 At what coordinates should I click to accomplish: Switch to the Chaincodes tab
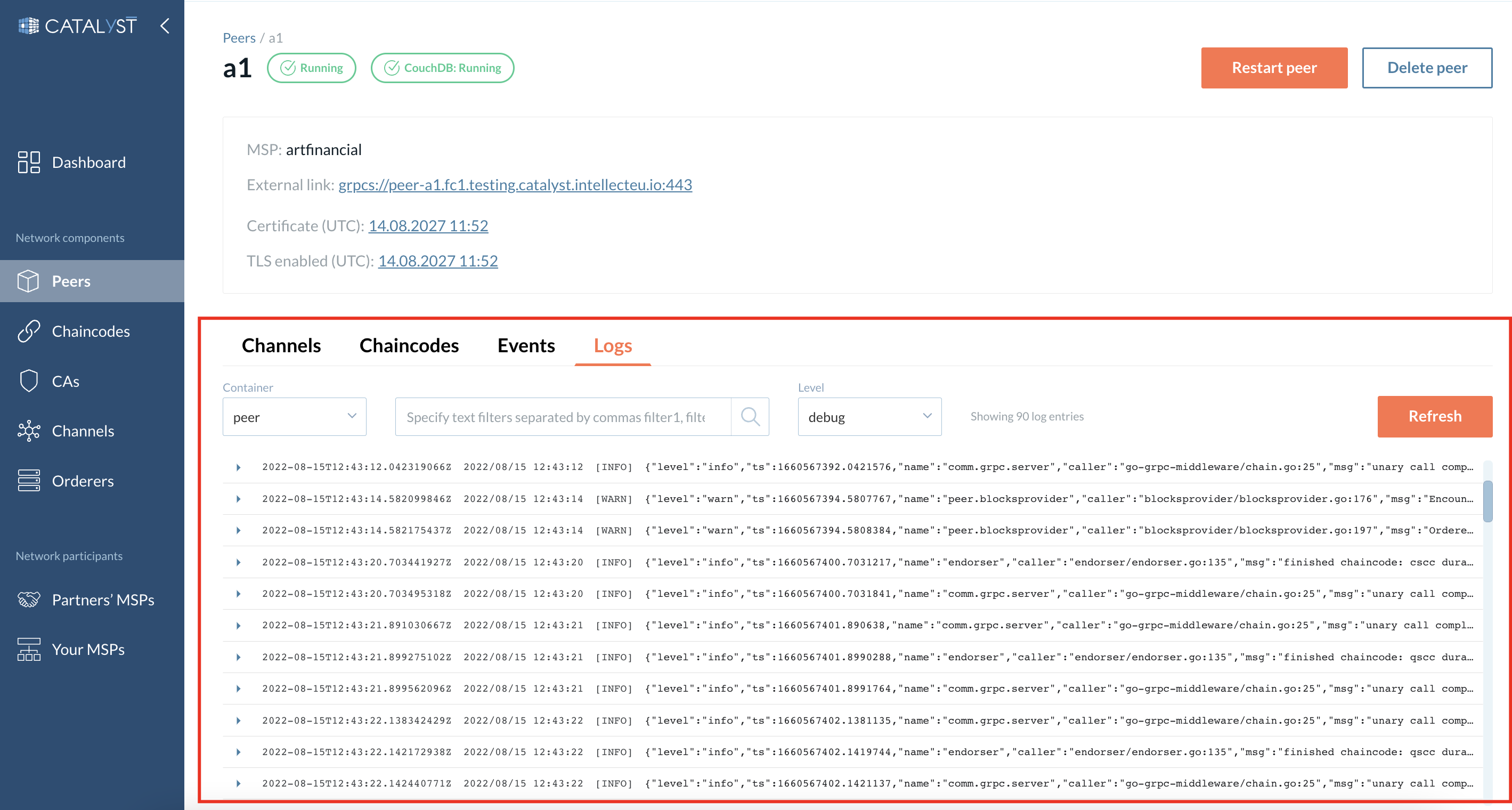coord(409,346)
